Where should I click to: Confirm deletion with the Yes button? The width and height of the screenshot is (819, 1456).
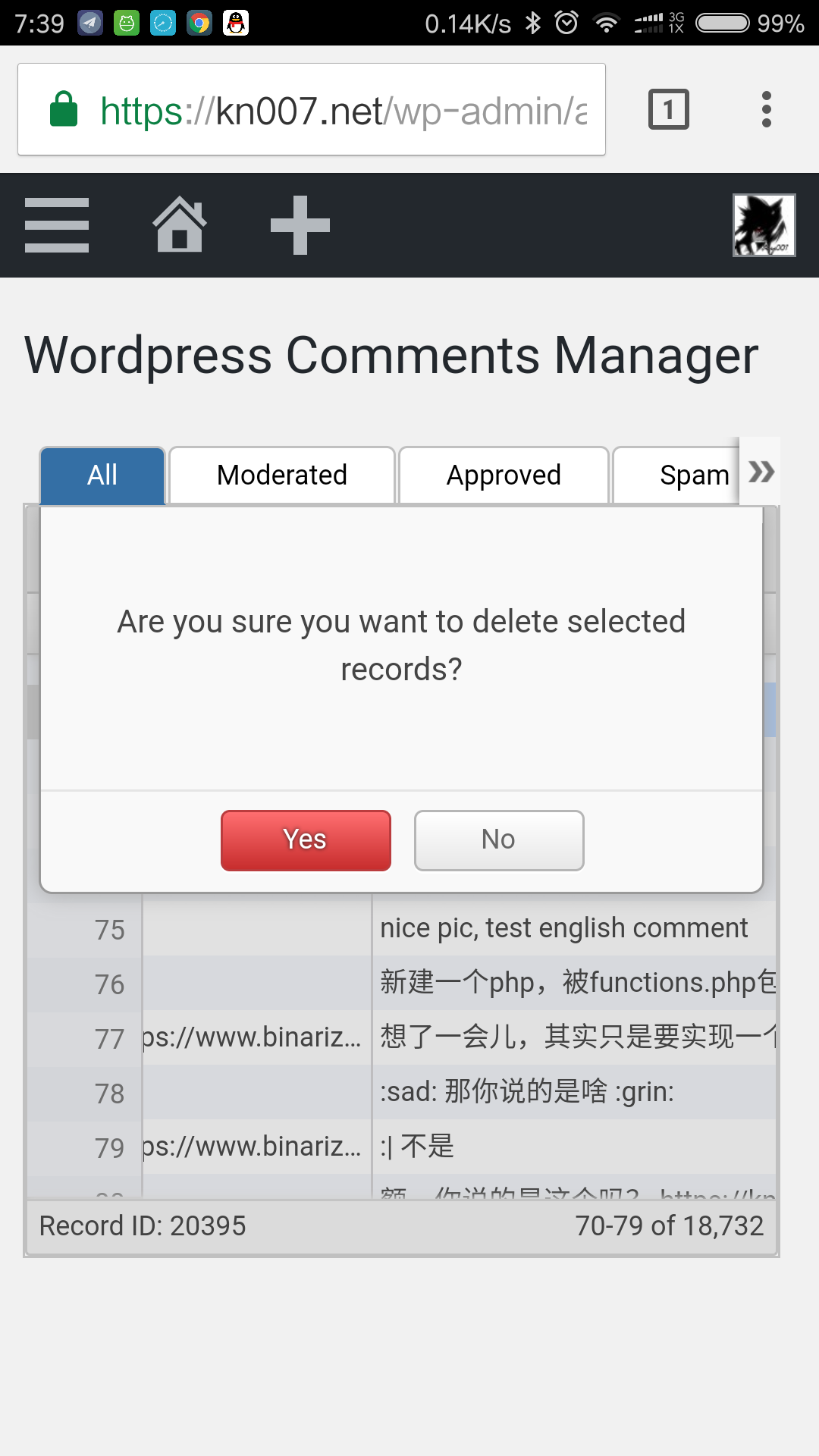pyautogui.click(x=306, y=840)
